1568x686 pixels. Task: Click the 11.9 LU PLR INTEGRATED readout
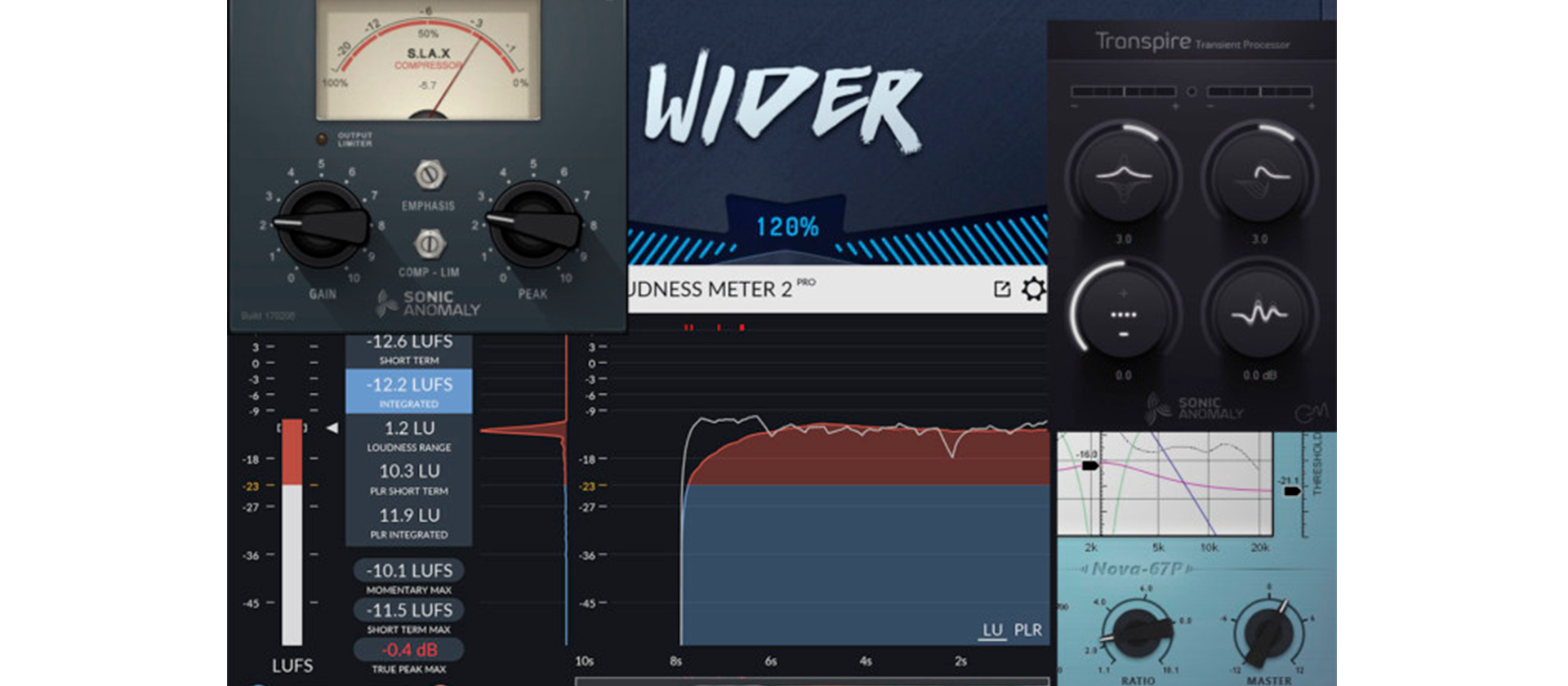(408, 523)
